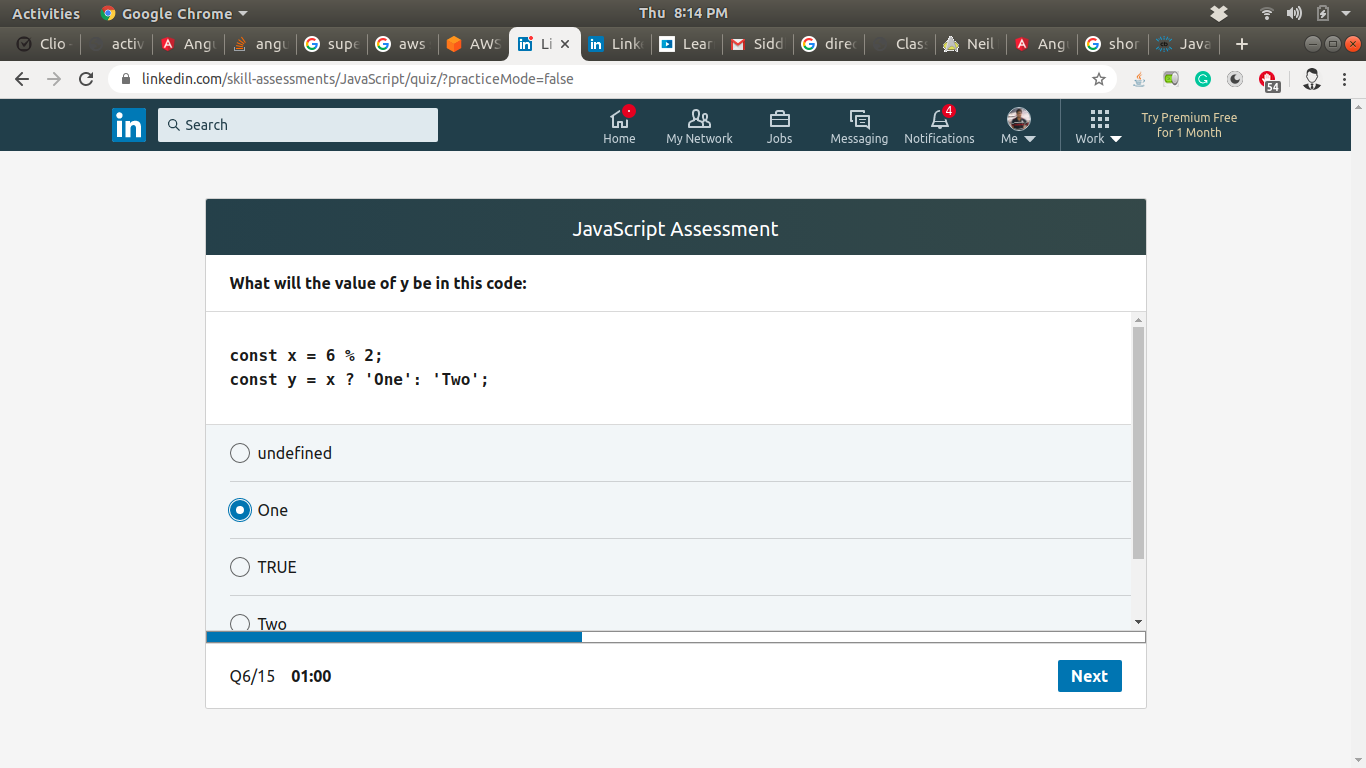
Task: Bookmark this page with star icon
Action: pos(1099,79)
